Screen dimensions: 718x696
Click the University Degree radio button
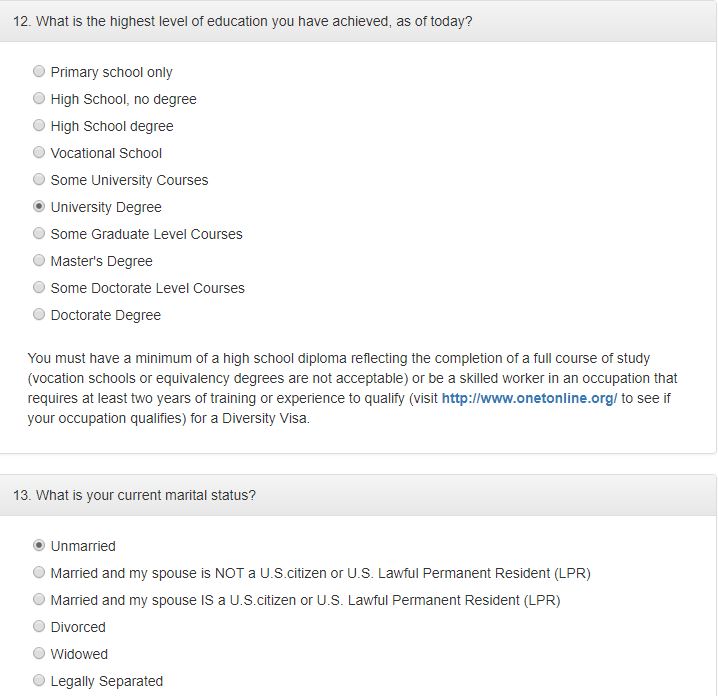coord(39,207)
